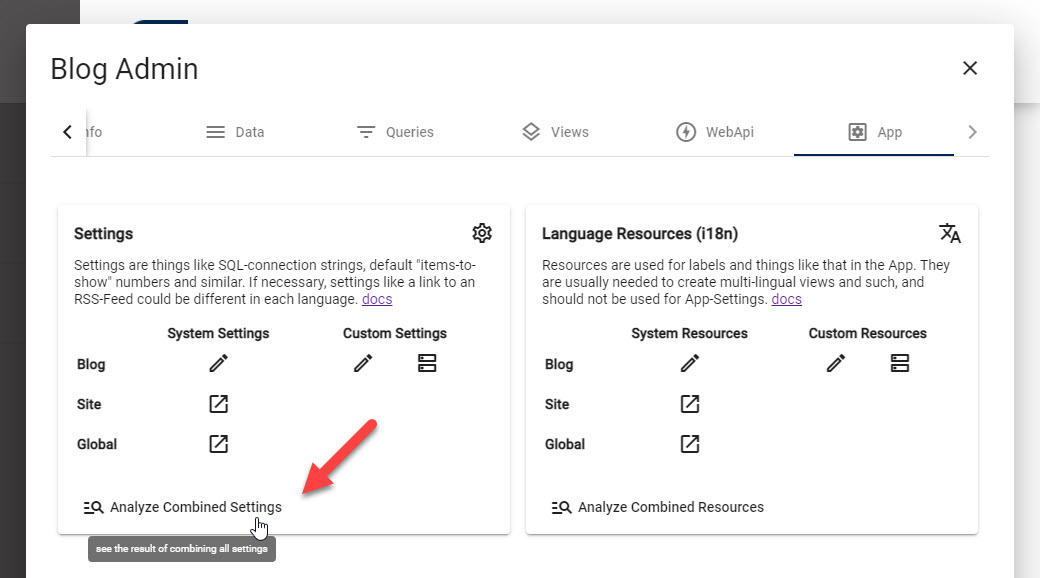Open the WebApi tab
The height and width of the screenshot is (578, 1040).
pyautogui.click(x=715, y=132)
